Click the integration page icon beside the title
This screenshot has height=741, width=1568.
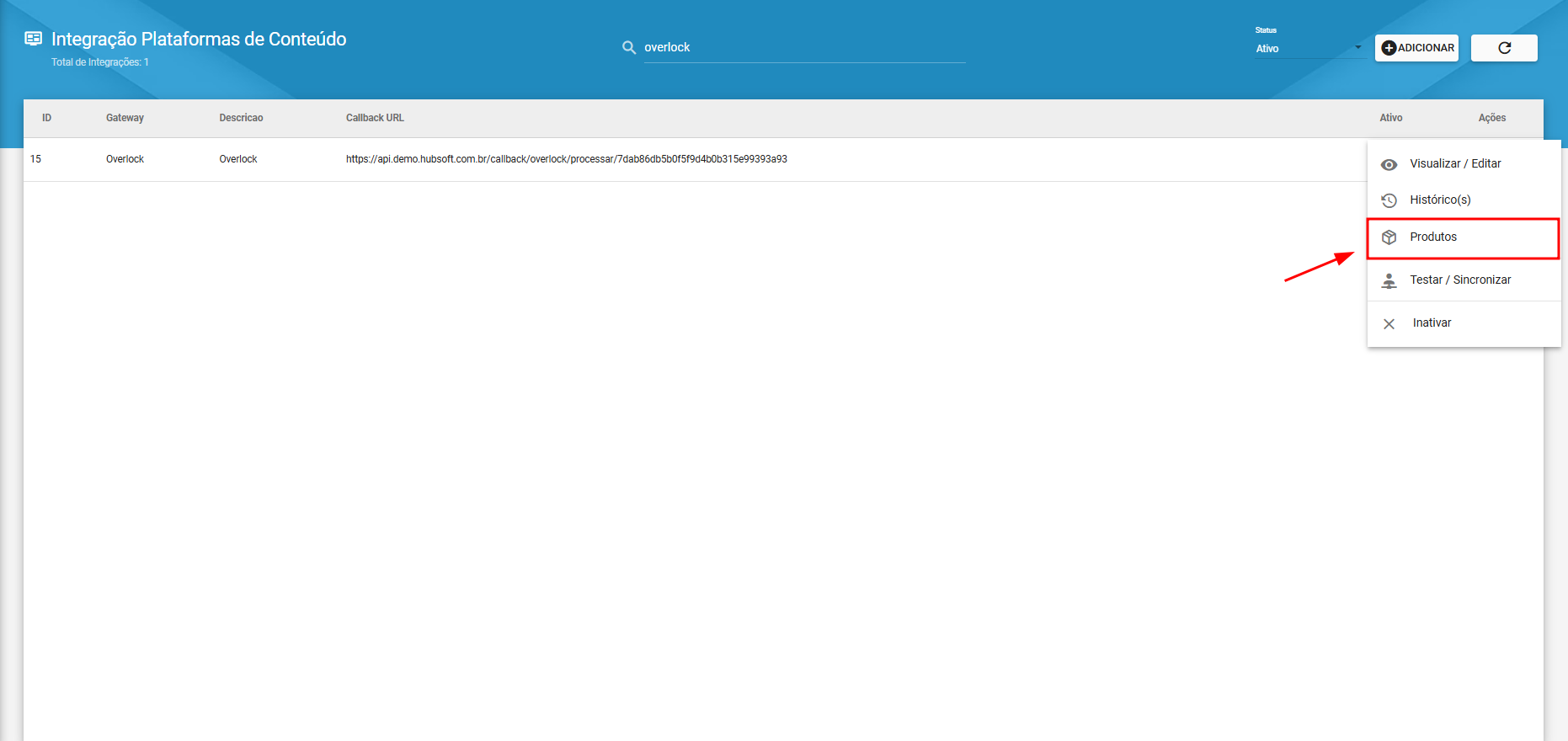34,39
